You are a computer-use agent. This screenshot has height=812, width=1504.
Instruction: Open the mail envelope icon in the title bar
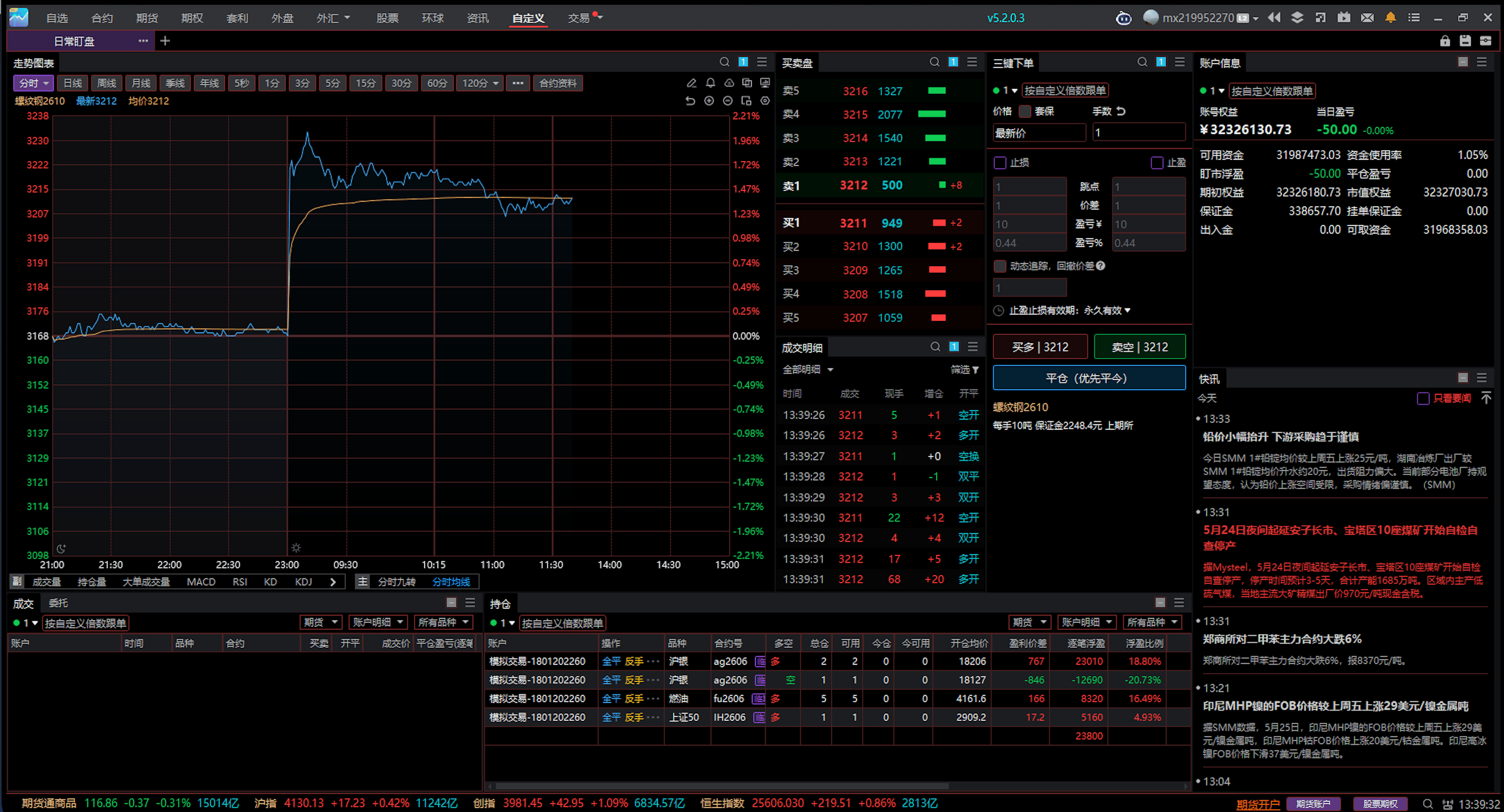(1367, 17)
